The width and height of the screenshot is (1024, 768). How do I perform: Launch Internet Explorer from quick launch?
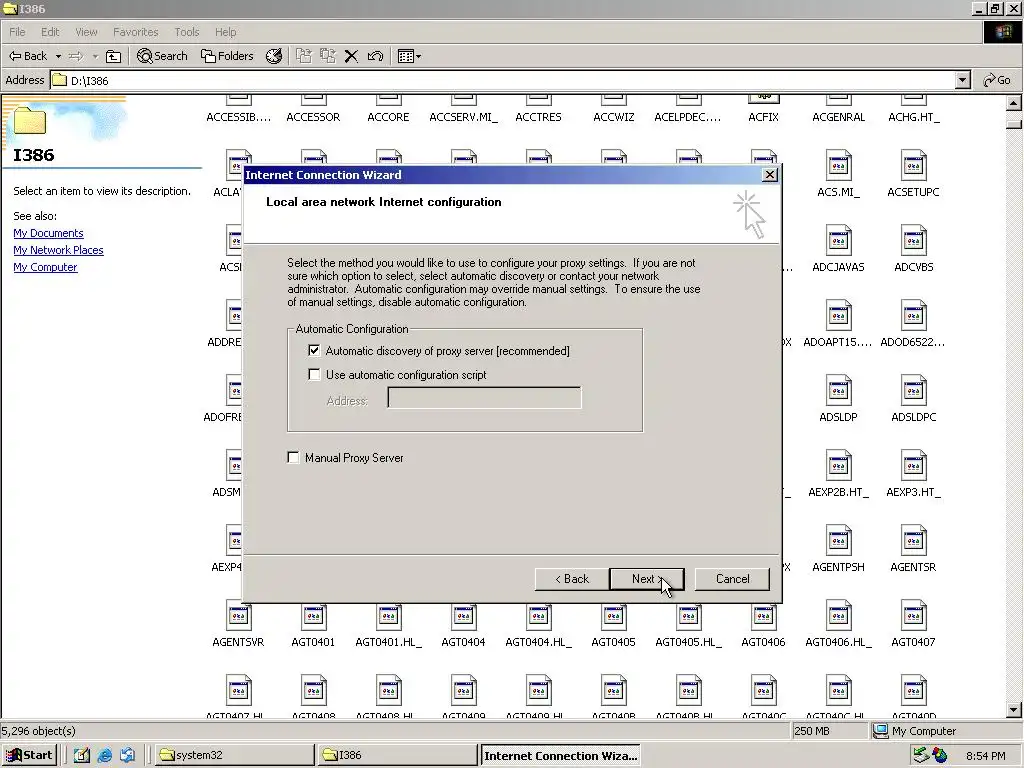pos(104,755)
